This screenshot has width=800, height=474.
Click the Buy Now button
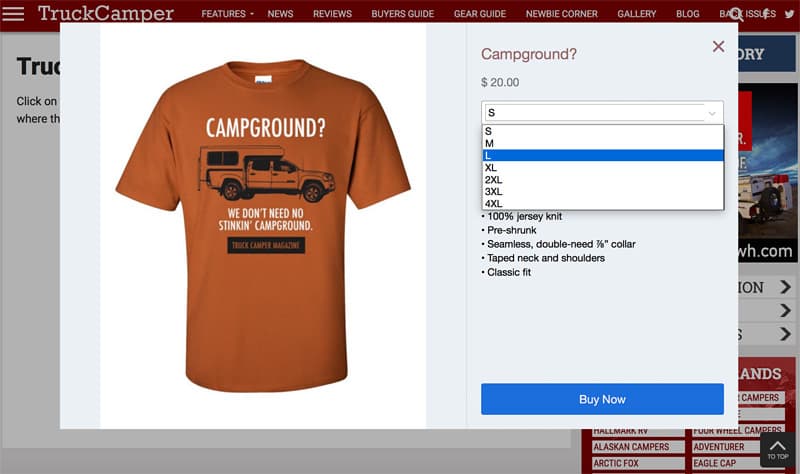602,399
